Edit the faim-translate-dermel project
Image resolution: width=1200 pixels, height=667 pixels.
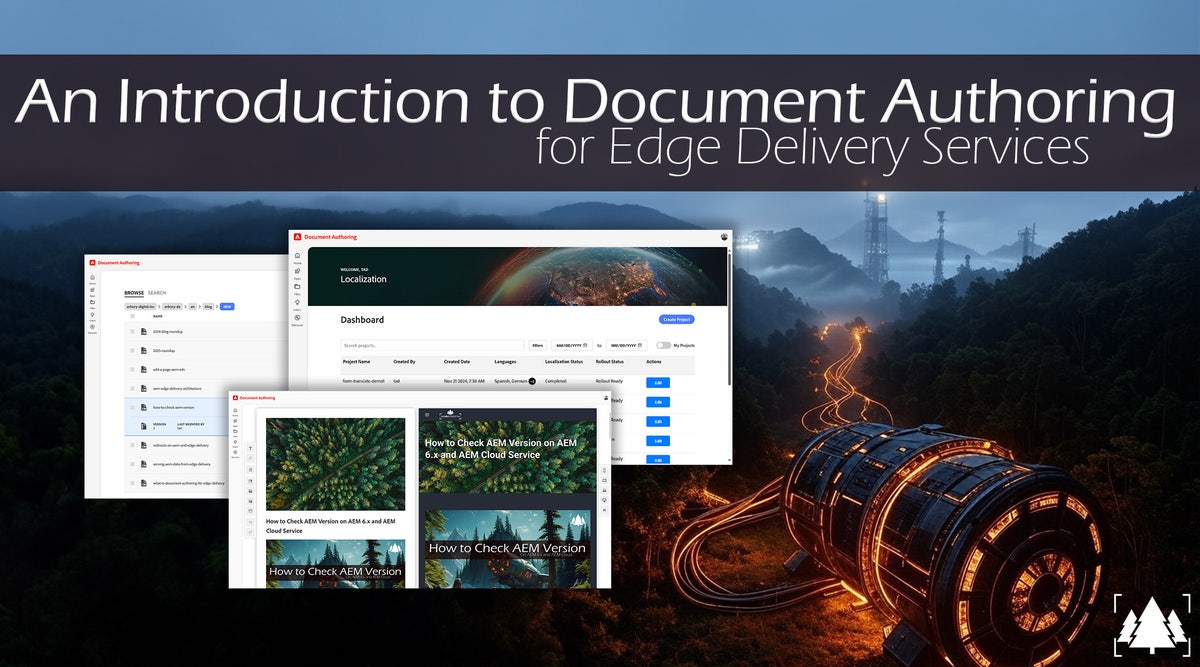[x=658, y=382]
